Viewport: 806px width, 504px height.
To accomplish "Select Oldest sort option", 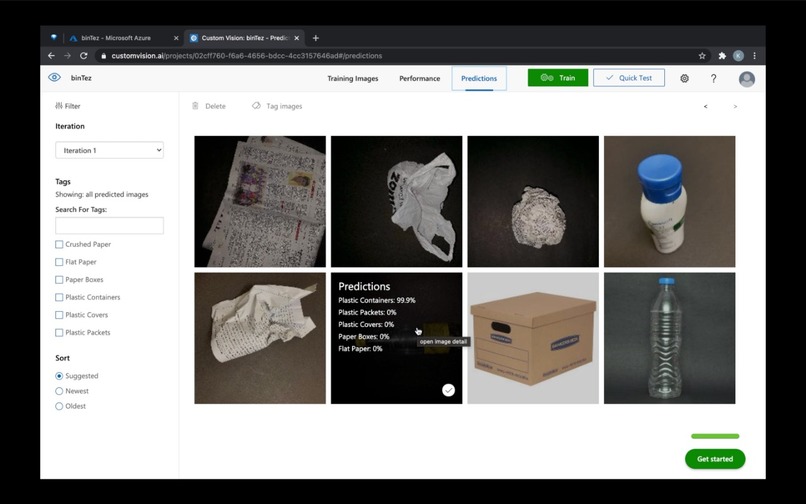I will click(x=59, y=406).
